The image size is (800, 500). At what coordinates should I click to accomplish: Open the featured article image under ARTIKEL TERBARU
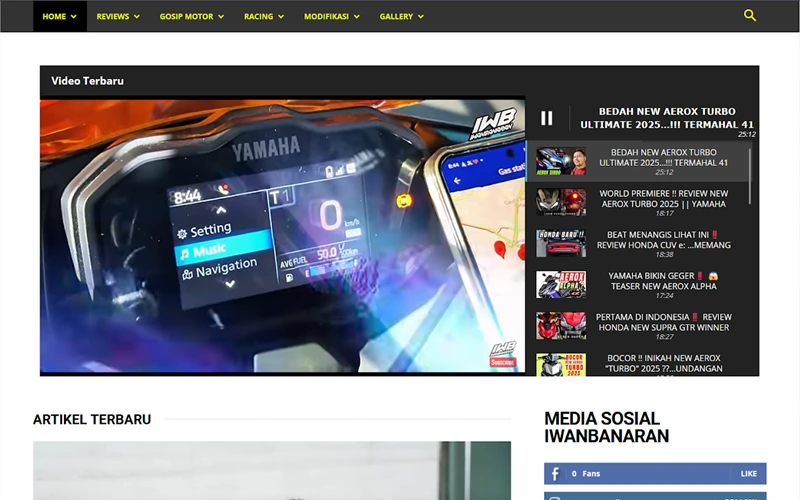point(272,470)
